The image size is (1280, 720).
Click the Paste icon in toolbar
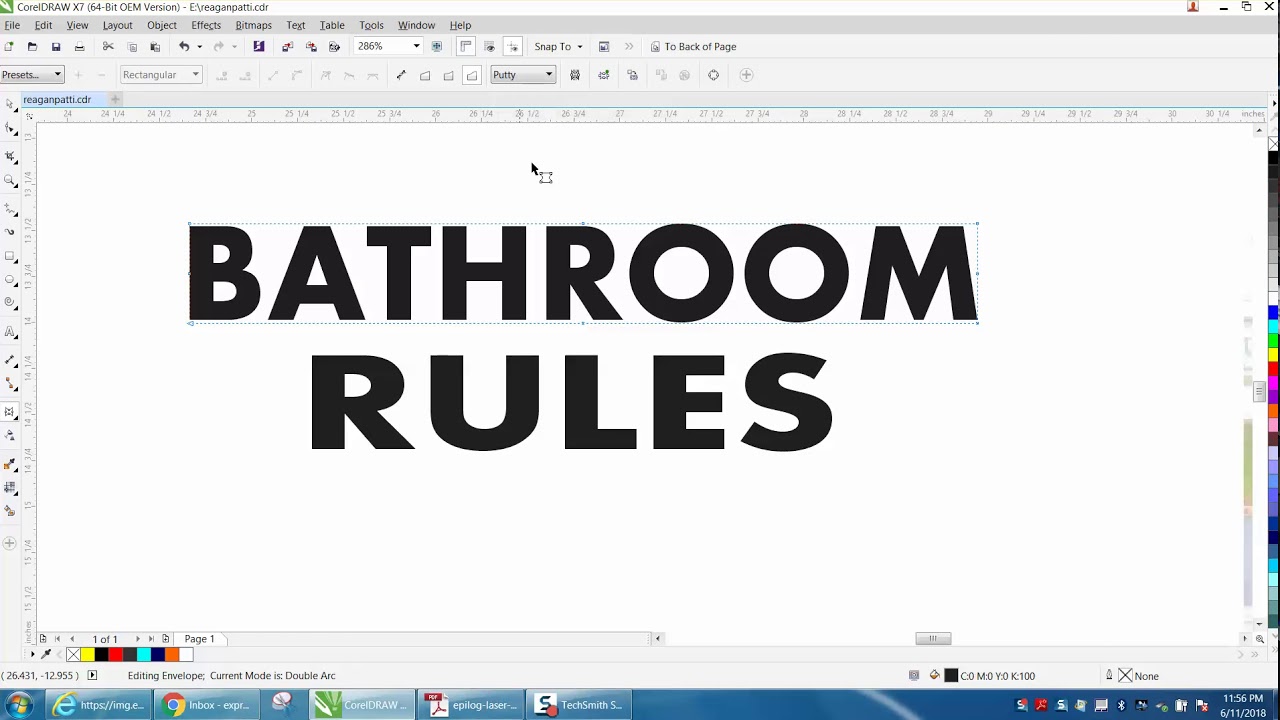coord(155,47)
